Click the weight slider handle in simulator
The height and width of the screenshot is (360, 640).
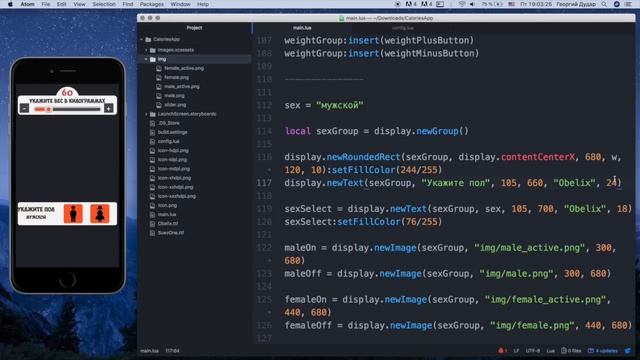pos(49,109)
